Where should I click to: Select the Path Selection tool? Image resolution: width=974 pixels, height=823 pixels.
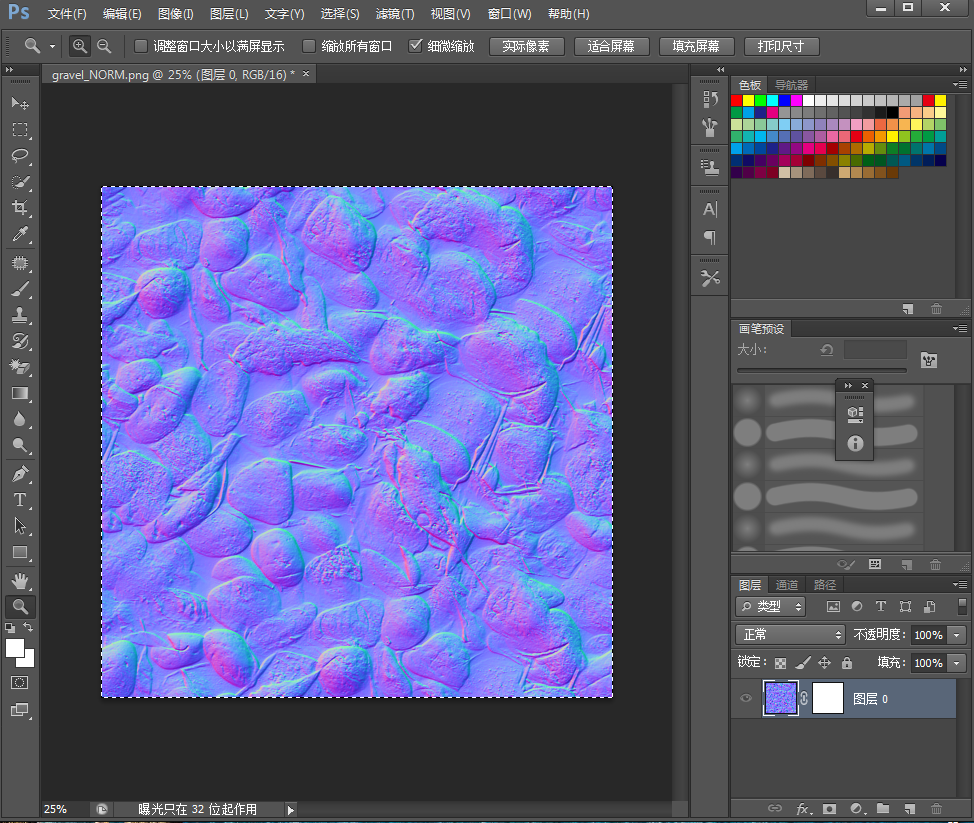click(20, 526)
